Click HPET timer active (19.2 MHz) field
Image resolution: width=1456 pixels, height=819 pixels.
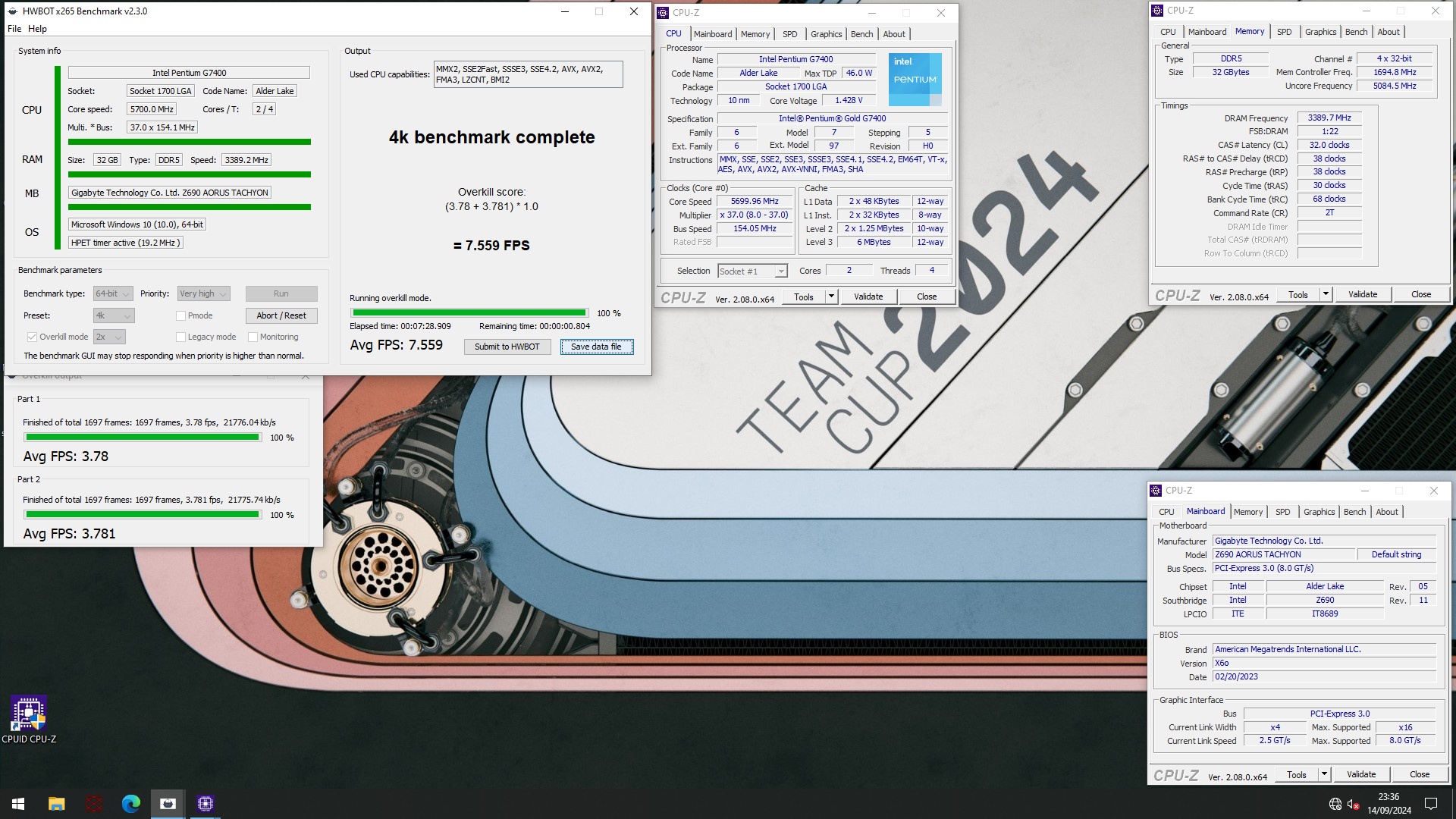[x=125, y=243]
